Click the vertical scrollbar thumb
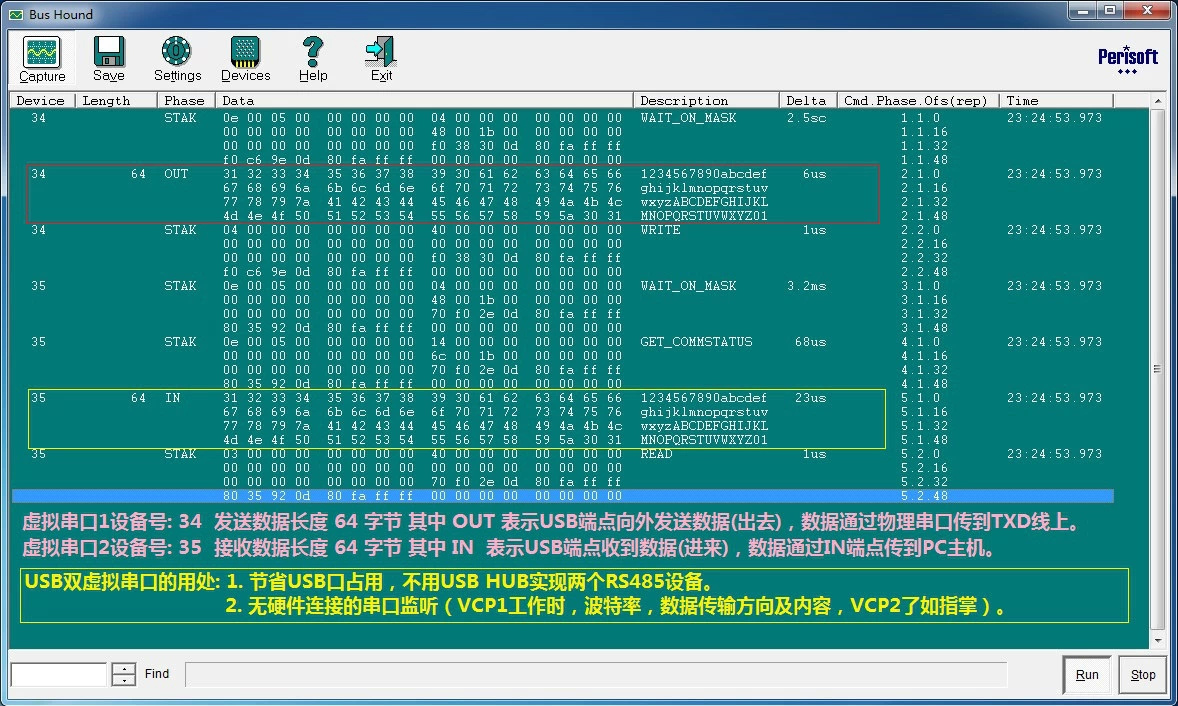This screenshot has height=706, width=1178. (1157, 369)
